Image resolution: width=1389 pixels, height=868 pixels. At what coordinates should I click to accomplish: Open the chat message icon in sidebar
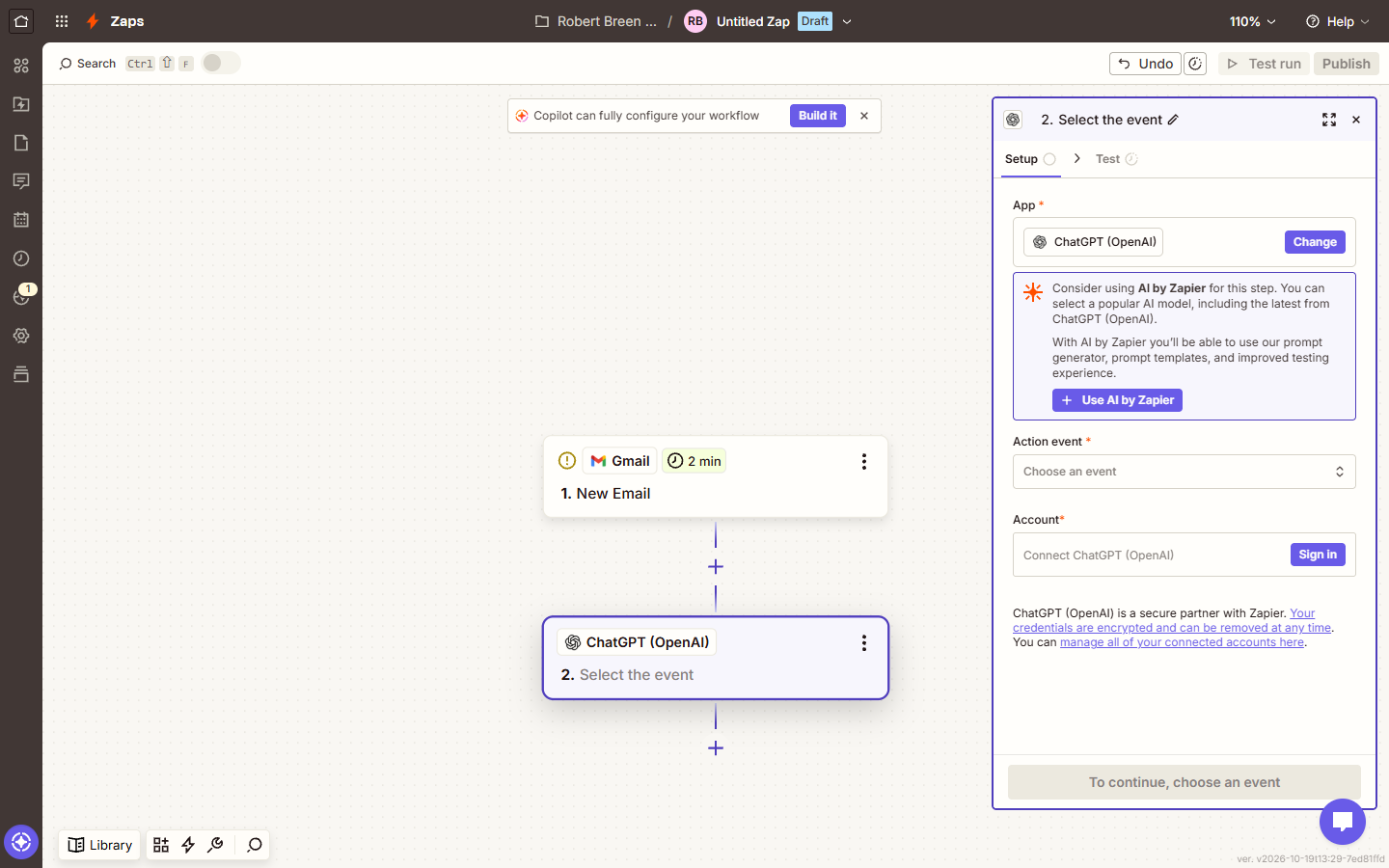pos(21,181)
